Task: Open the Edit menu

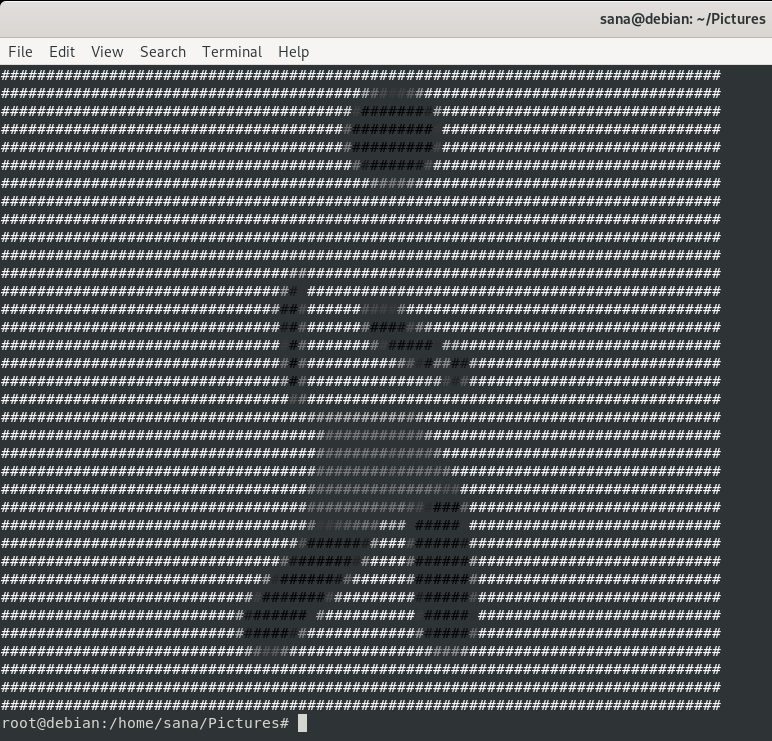Action: coord(62,52)
